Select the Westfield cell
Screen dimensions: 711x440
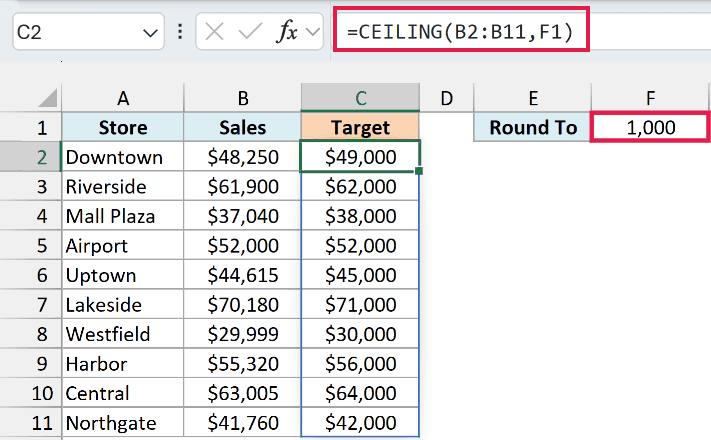click(123, 333)
